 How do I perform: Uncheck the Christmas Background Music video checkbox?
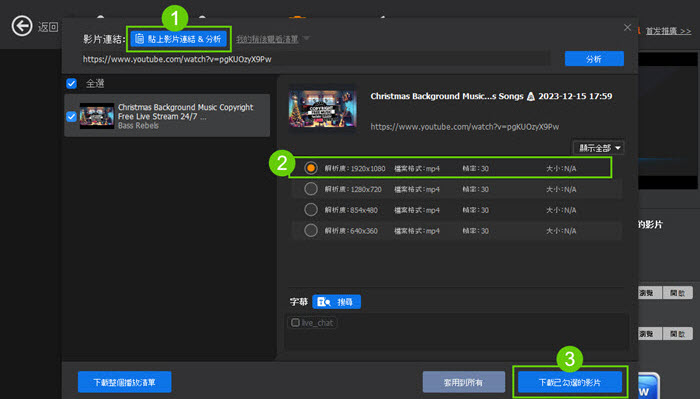pyautogui.click(x=71, y=116)
